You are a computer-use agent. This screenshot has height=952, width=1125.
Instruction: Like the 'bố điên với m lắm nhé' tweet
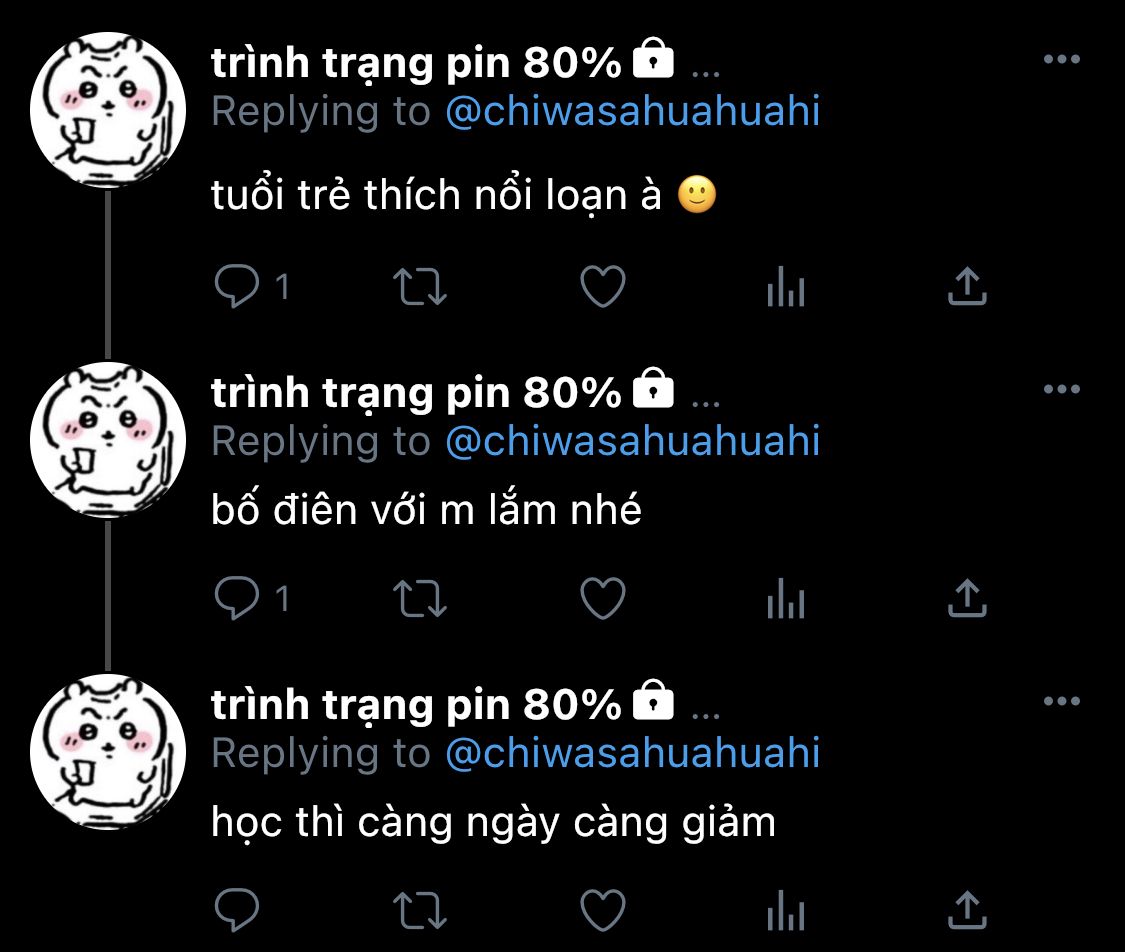(603, 598)
